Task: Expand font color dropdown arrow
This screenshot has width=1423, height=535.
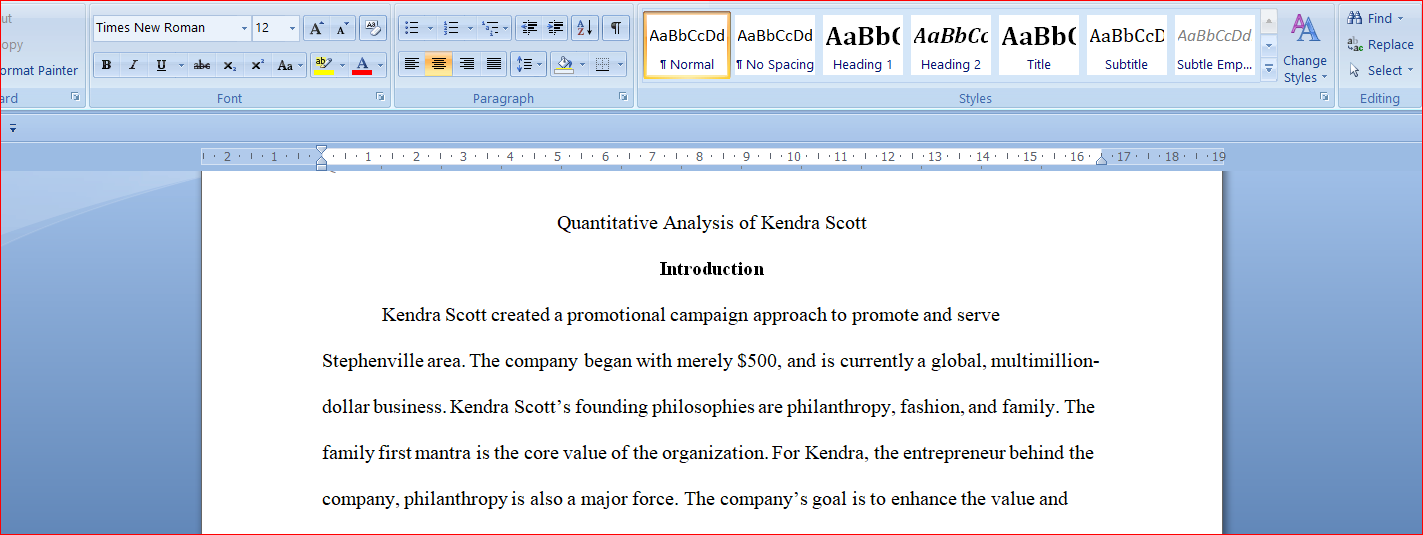Action: [x=381, y=65]
